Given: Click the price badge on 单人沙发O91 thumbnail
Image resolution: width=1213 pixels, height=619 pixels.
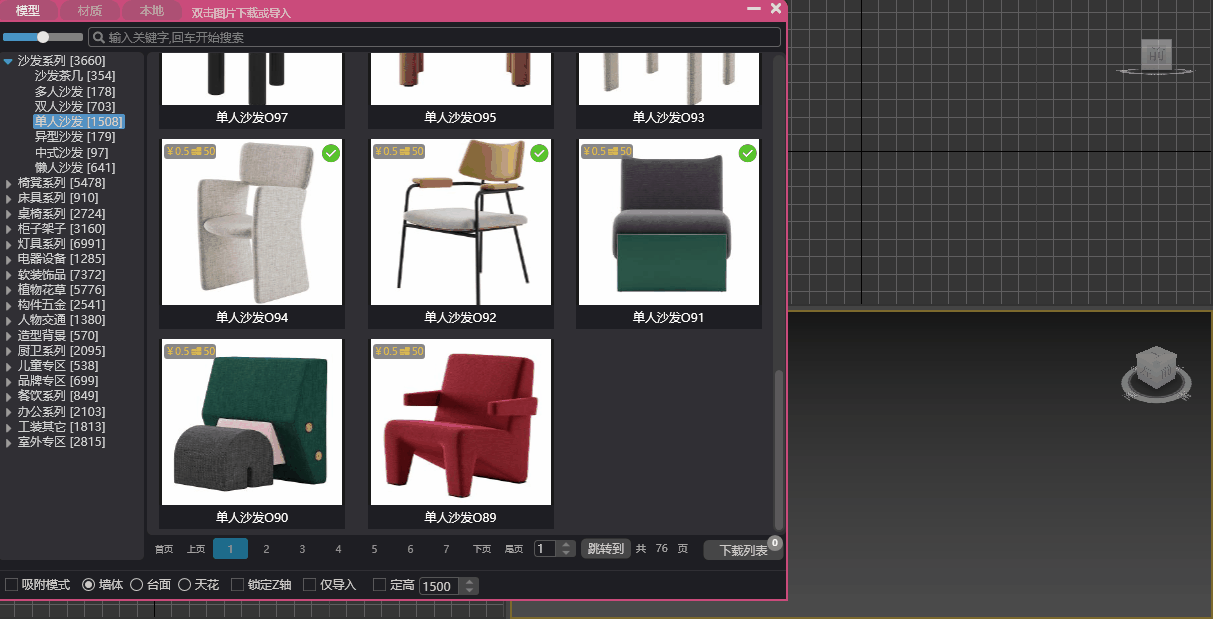Looking at the screenshot, I should (606, 152).
